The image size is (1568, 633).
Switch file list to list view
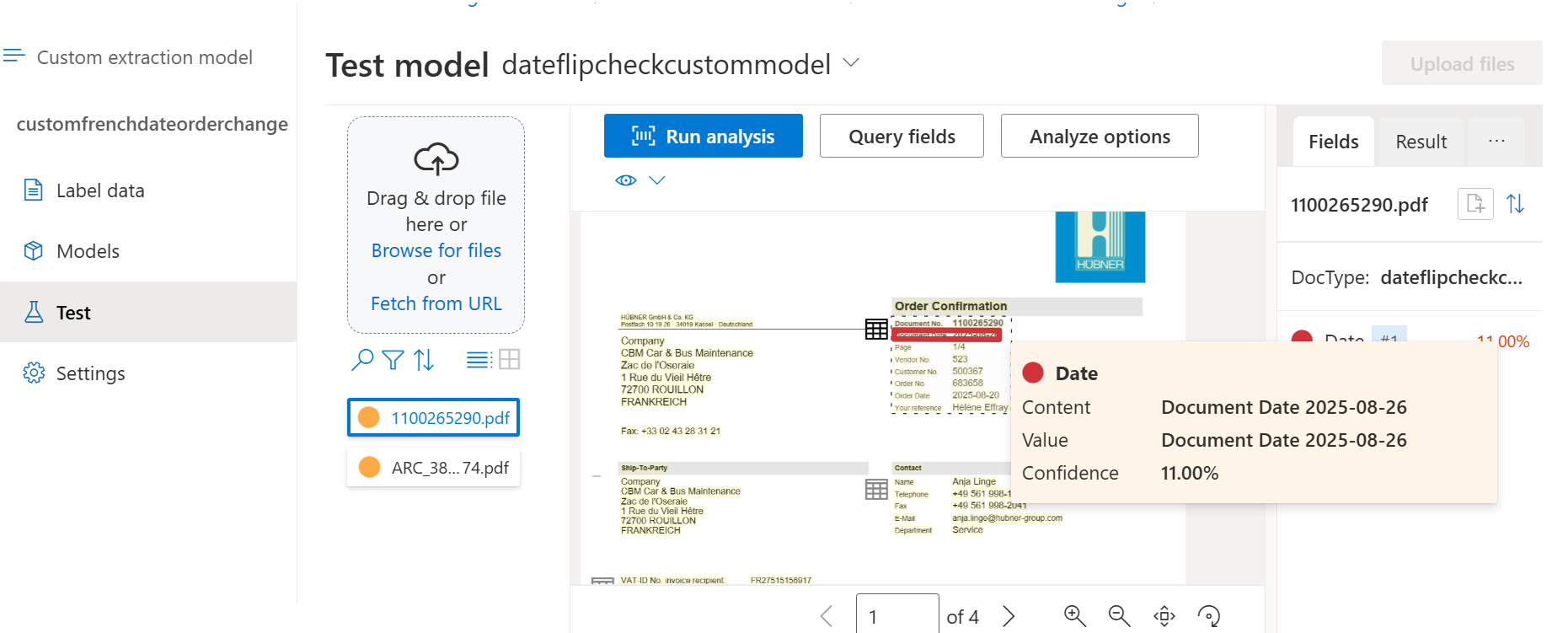(479, 360)
